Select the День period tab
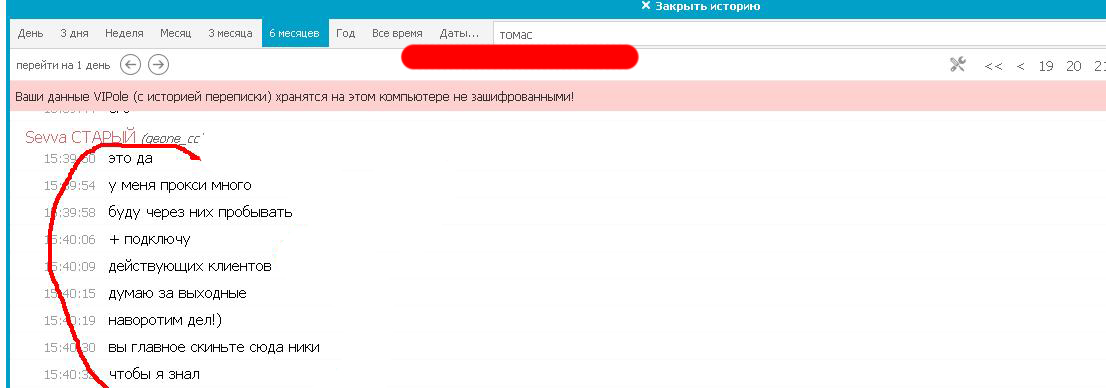 coord(30,33)
